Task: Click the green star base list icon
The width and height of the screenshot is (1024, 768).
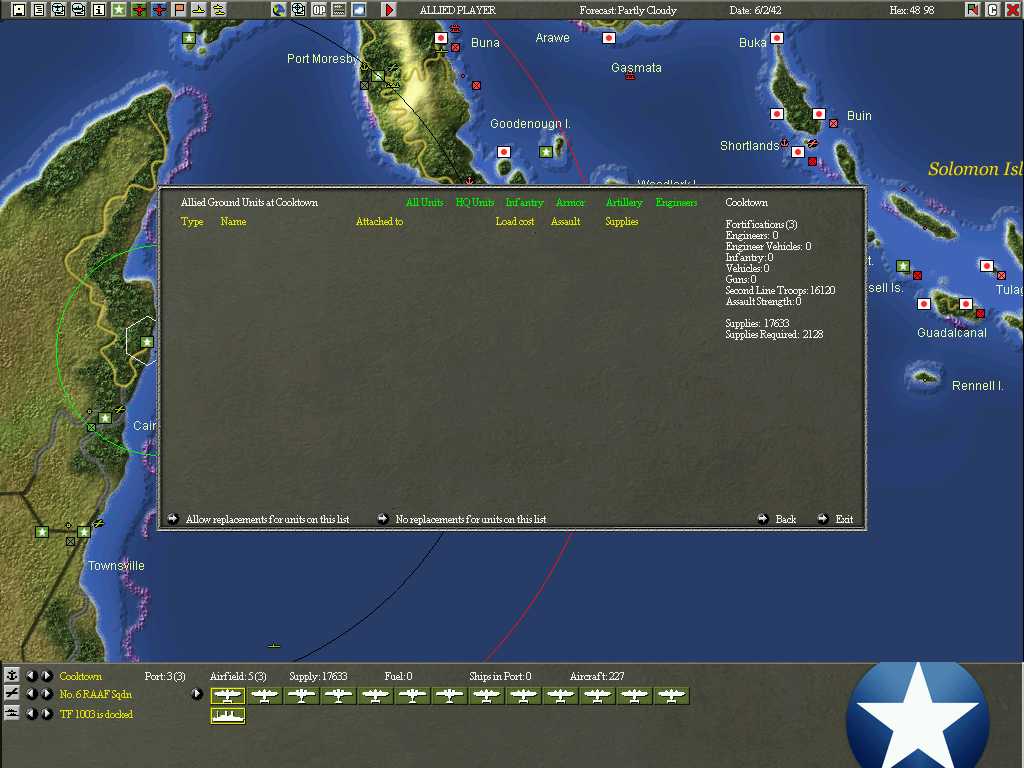Action: (x=118, y=10)
